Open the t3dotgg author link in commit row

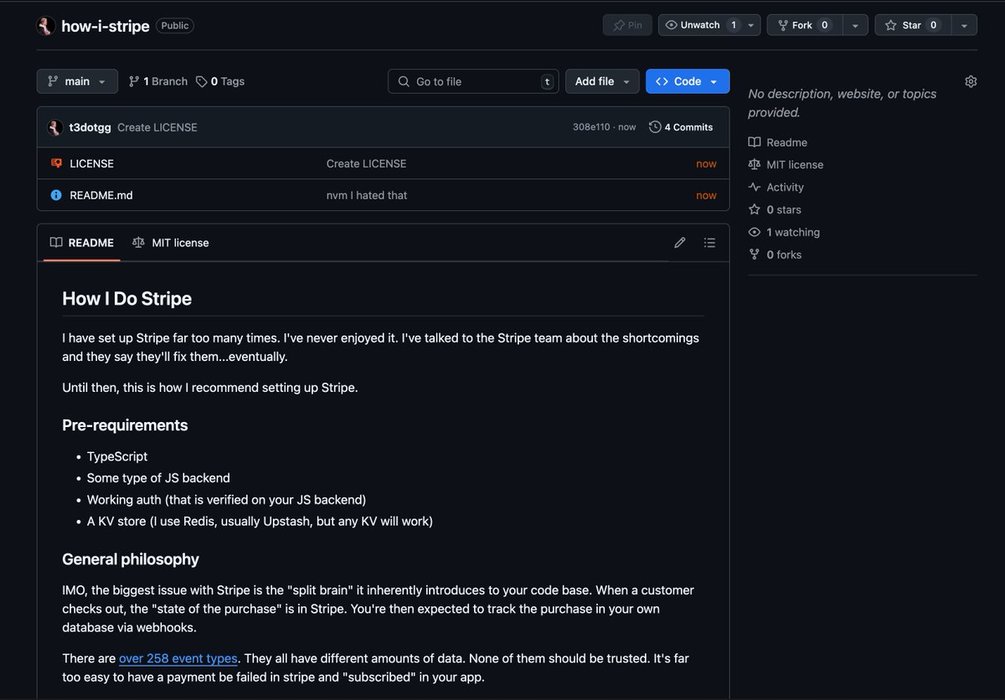(x=90, y=127)
